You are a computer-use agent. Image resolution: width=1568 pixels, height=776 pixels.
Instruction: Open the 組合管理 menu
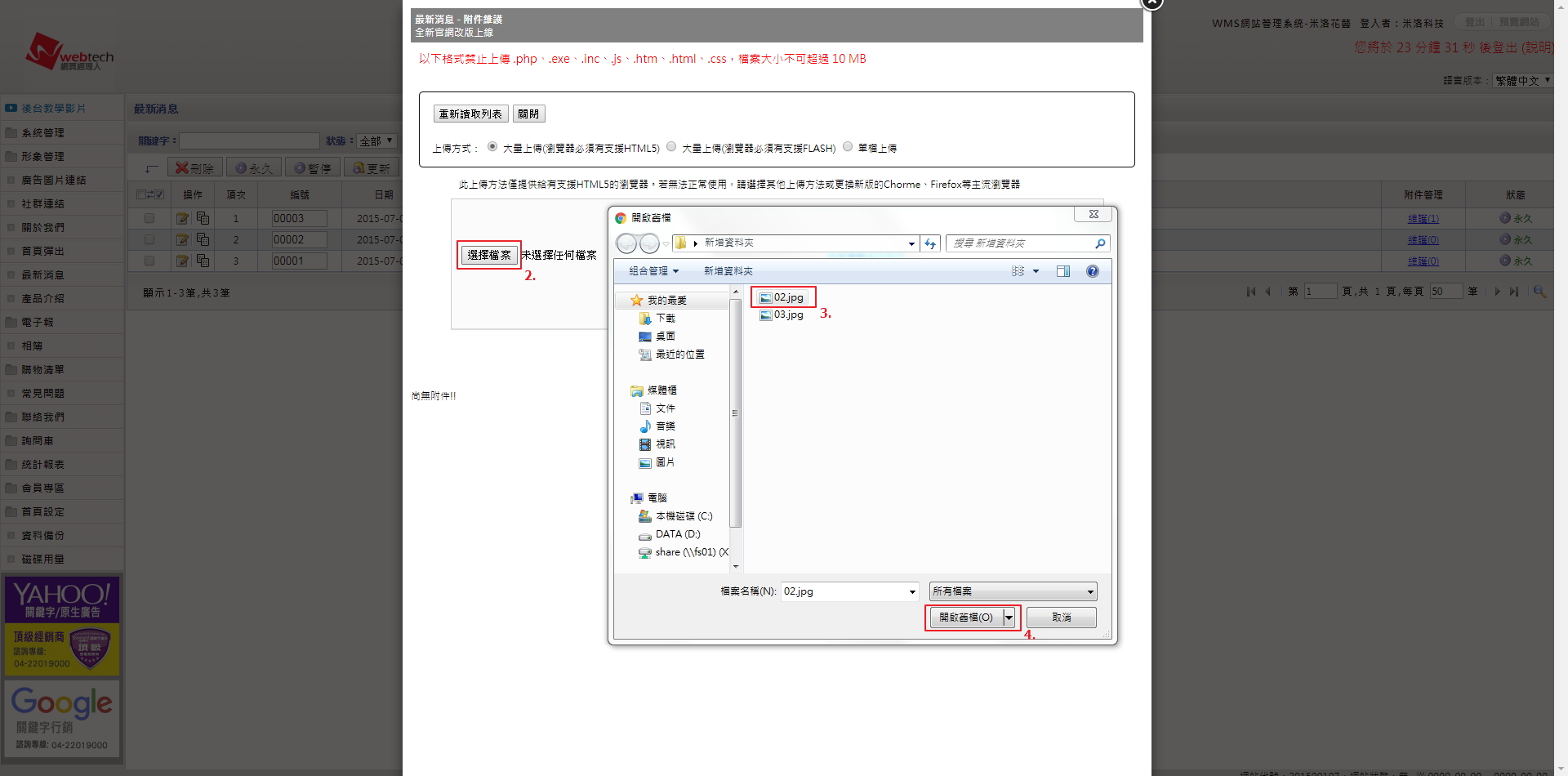pyautogui.click(x=653, y=271)
